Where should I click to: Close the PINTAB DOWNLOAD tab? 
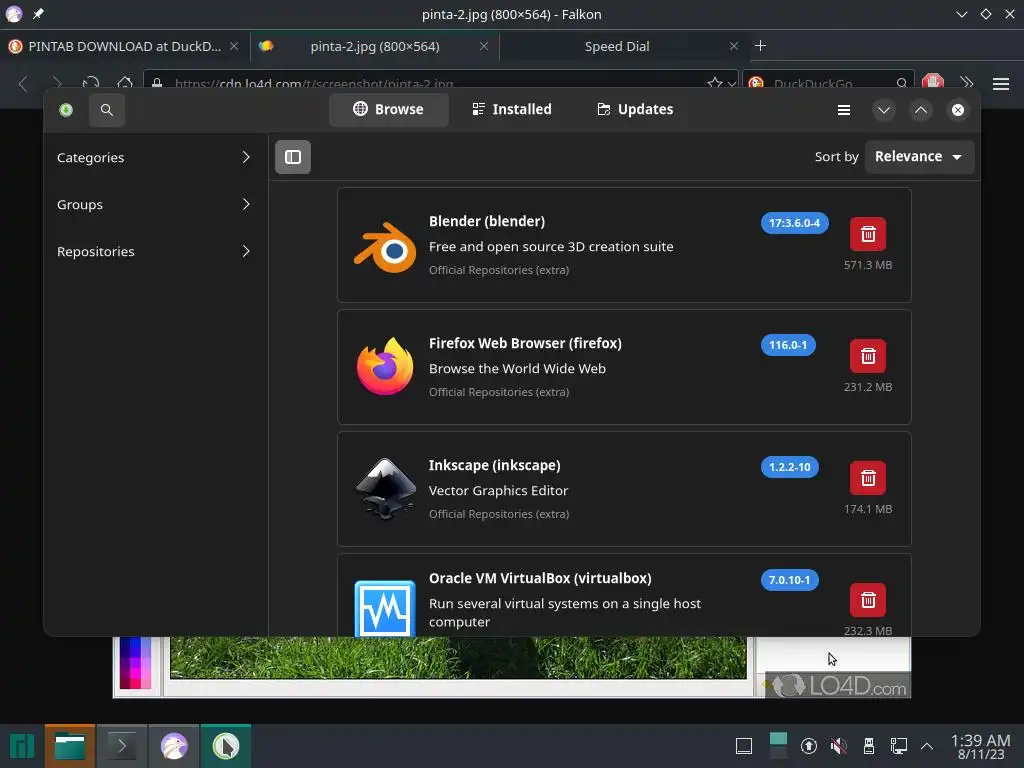[234, 46]
